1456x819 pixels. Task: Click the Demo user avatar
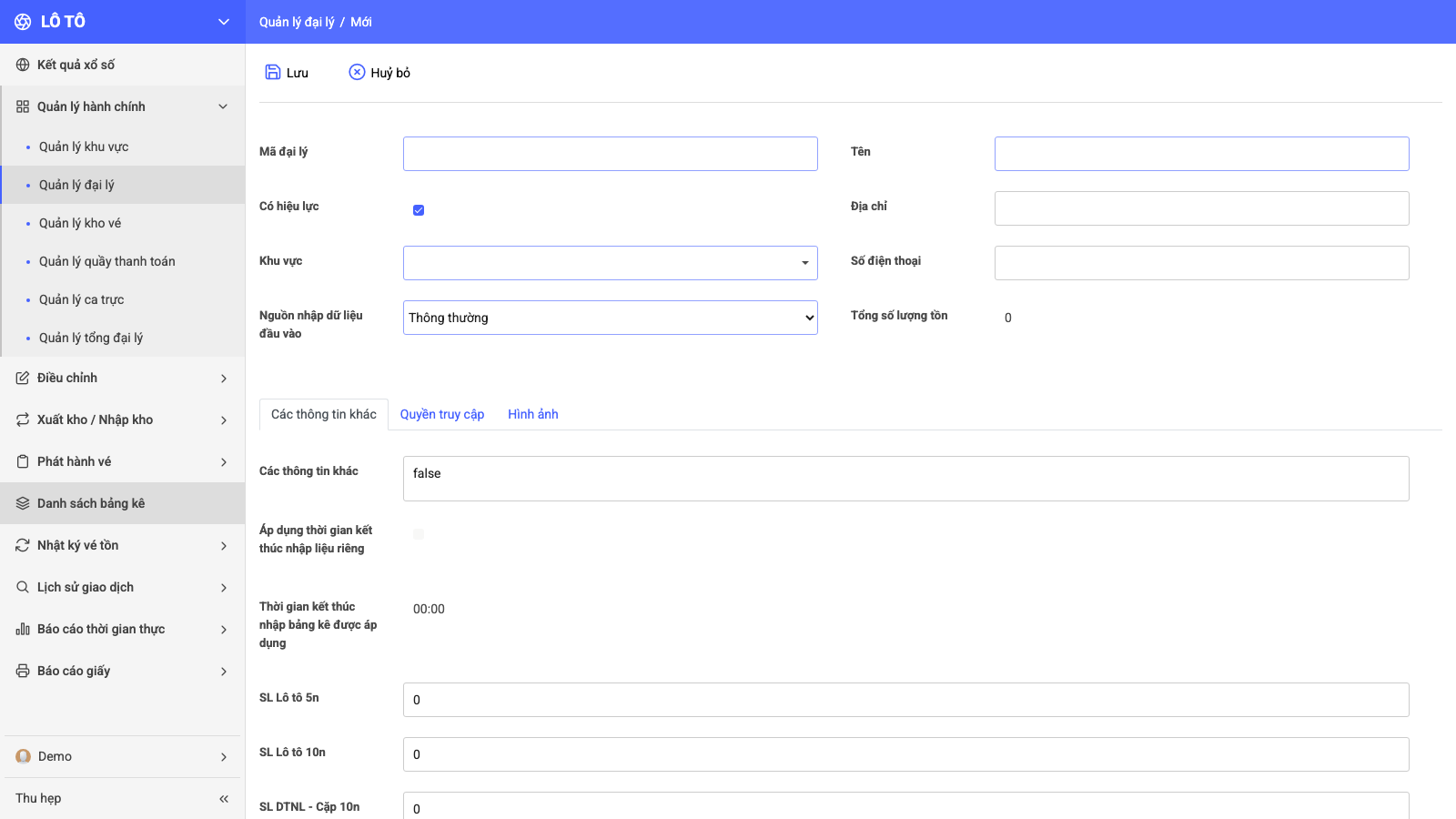[x=24, y=756]
